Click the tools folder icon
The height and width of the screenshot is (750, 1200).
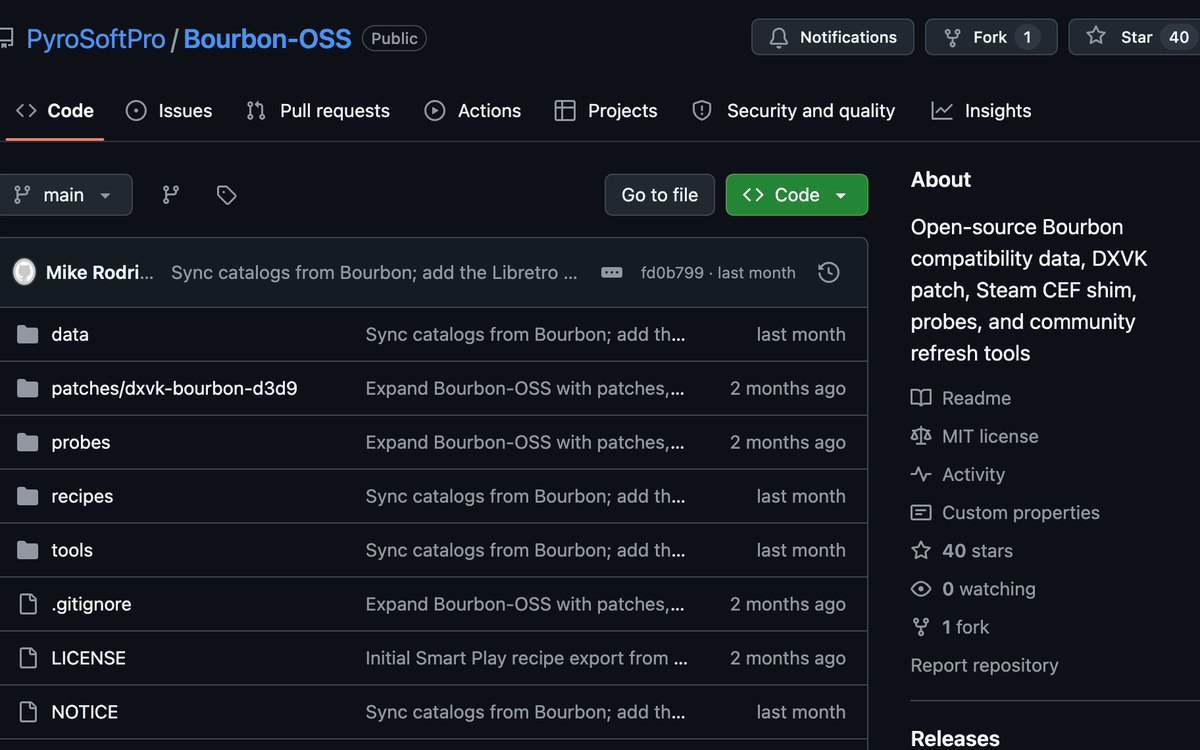[28, 550]
